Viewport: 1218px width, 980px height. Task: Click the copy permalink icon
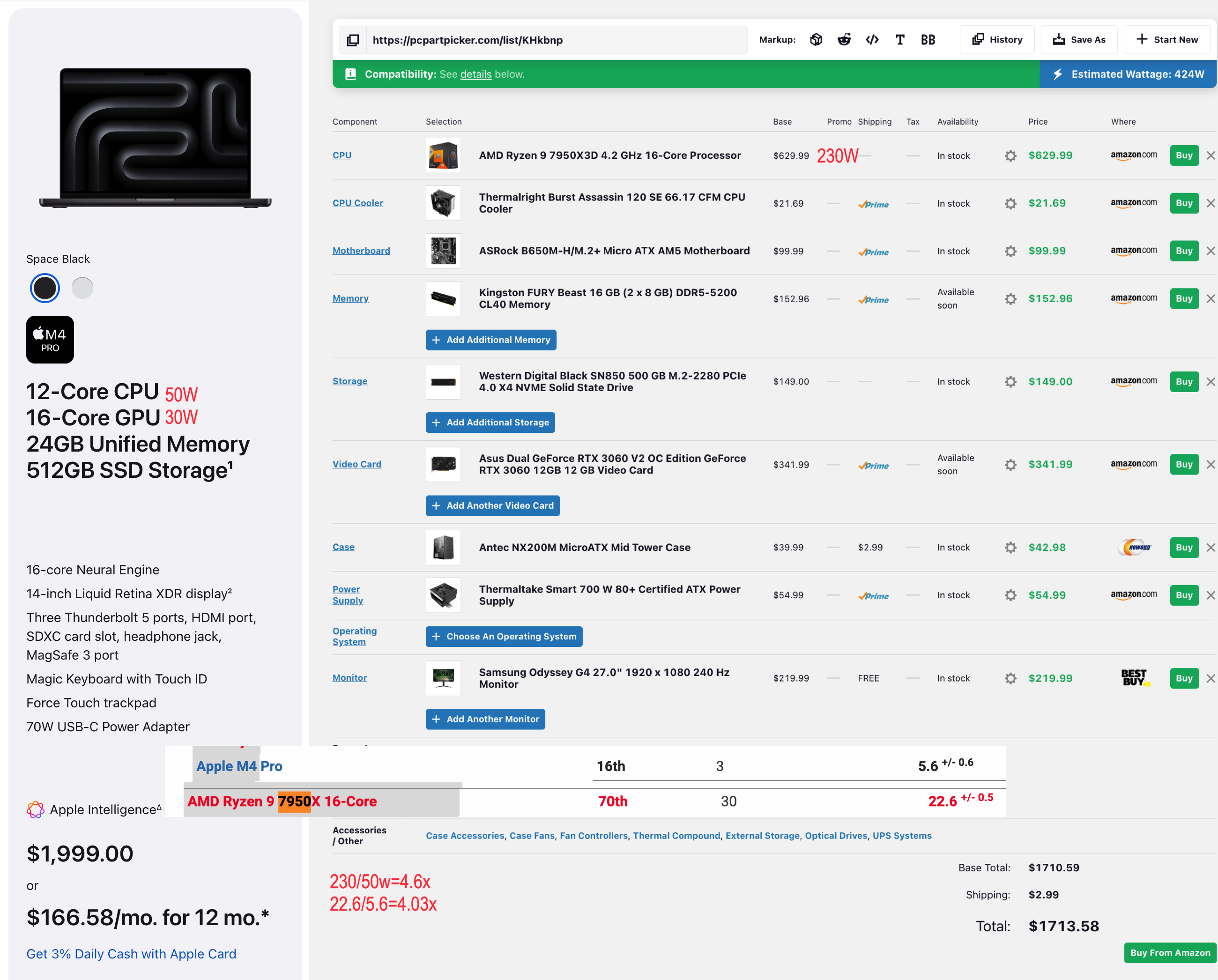353,40
